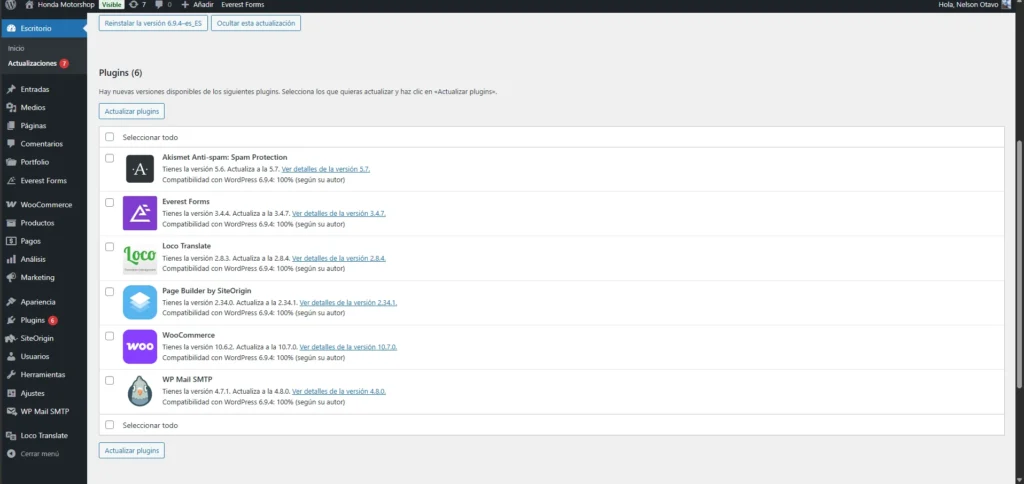Image resolution: width=1024 pixels, height=484 pixels.
Task: Check the Everest Forms plugin checkbox
Action: click(x=110, y=202)
